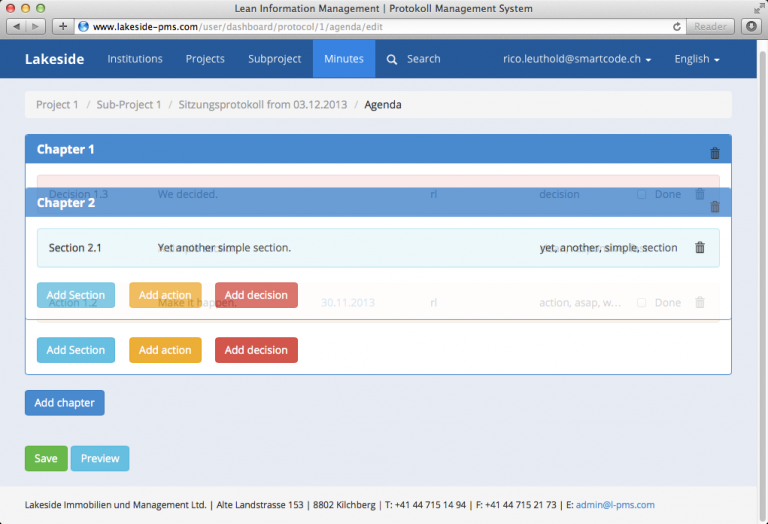
Task: Open rico.leuthold@smartcode.ch user dropdown
Action: pyautogui.click(x=577, y=59)
